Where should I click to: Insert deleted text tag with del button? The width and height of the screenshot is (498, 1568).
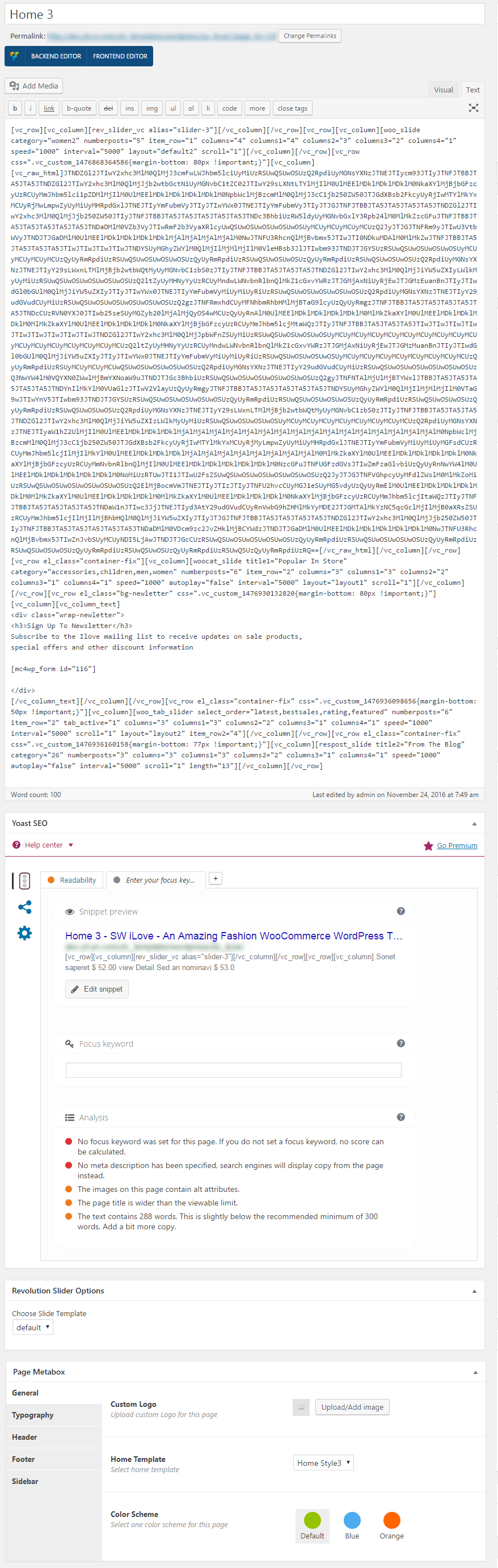click(108, 108)
